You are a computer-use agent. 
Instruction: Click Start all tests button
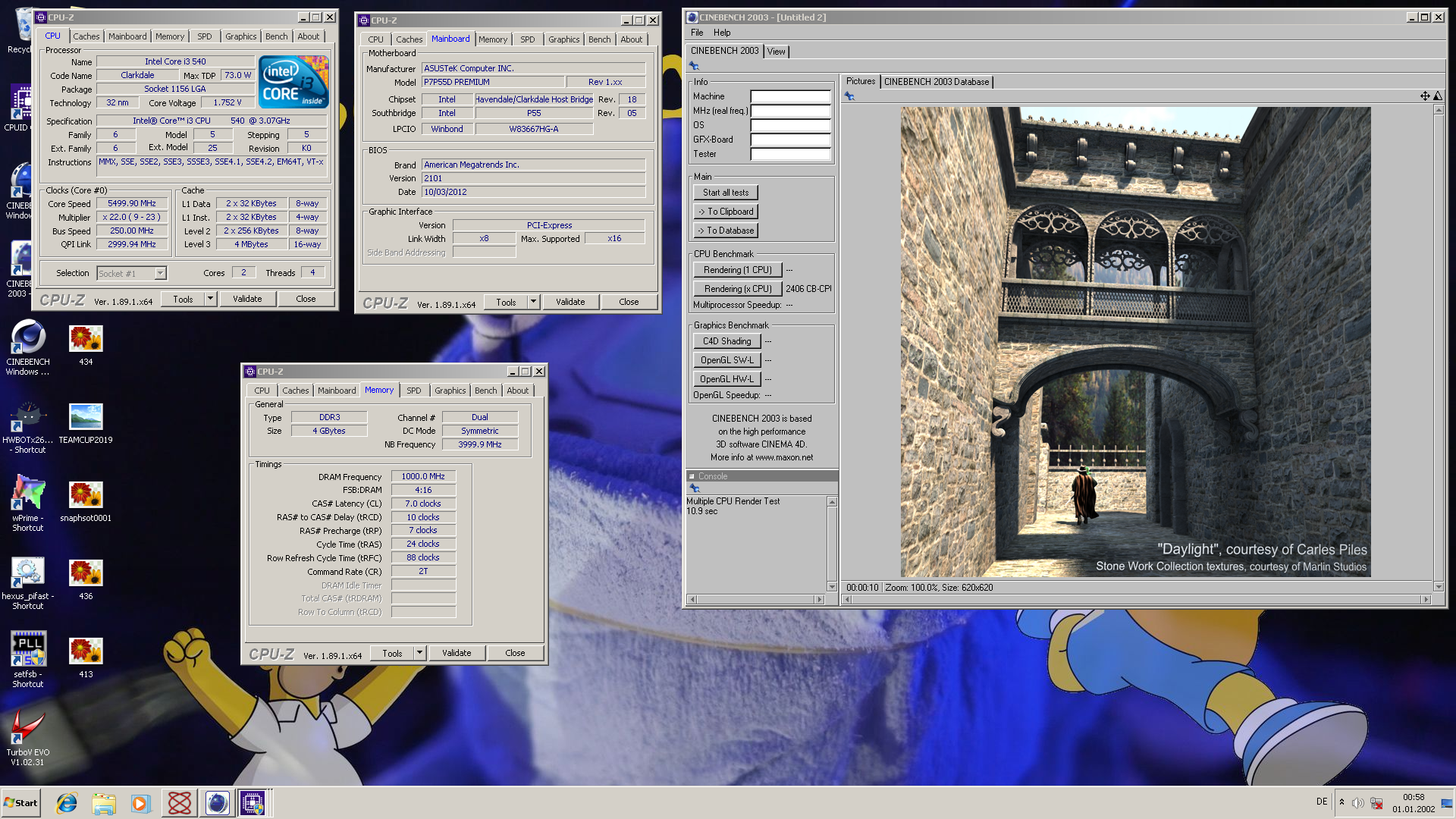pyautogui.click(x=726, y=193)
